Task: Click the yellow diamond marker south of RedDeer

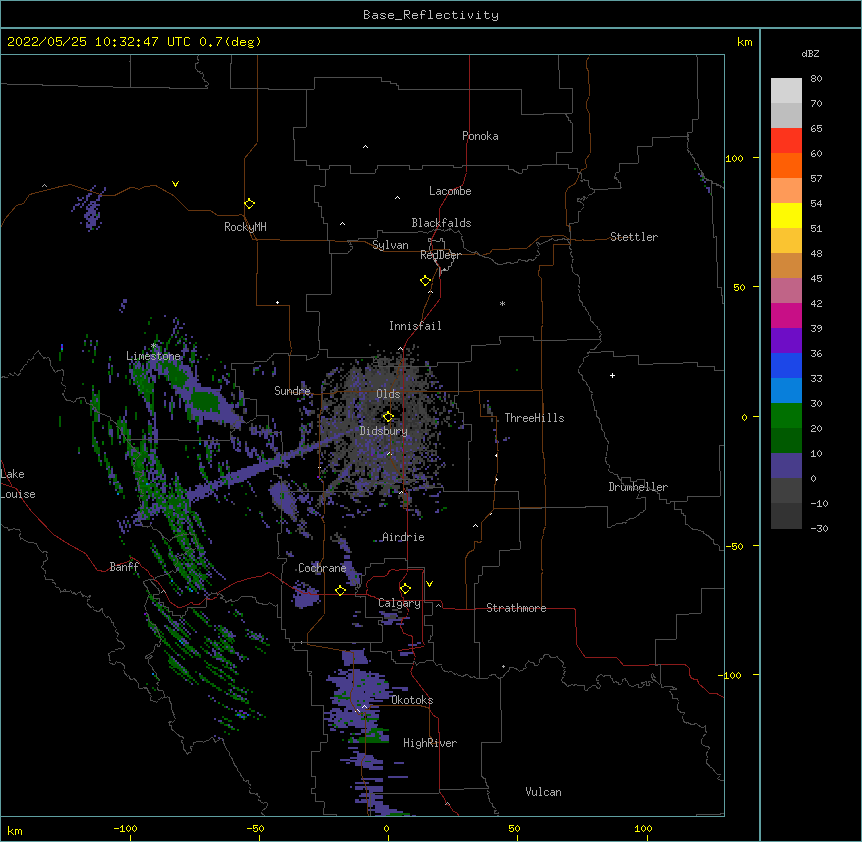Action: point(425,280)
